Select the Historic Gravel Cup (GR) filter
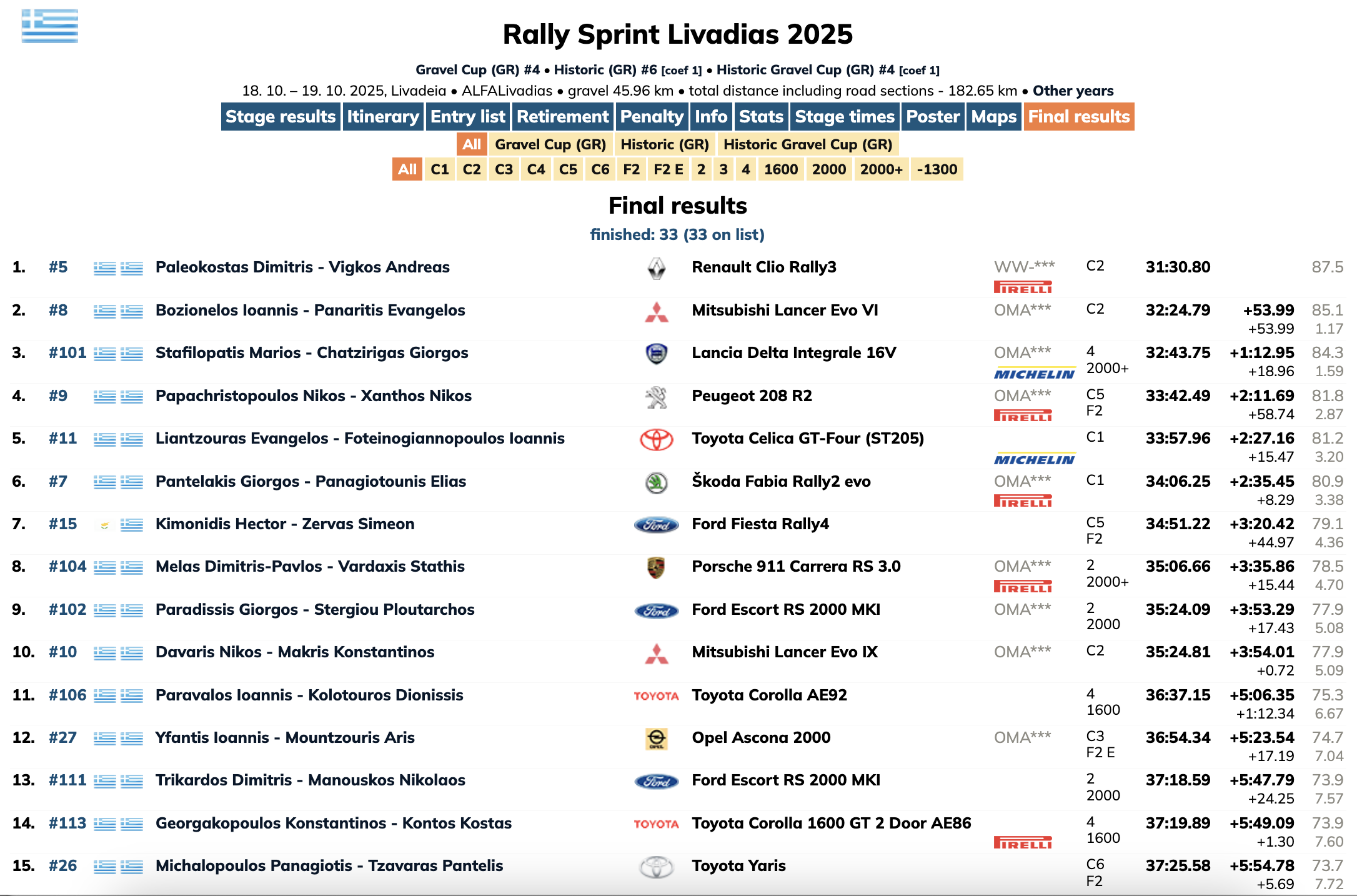The image size is (1357, 896). pyautogui.click(x=807, y=144)
